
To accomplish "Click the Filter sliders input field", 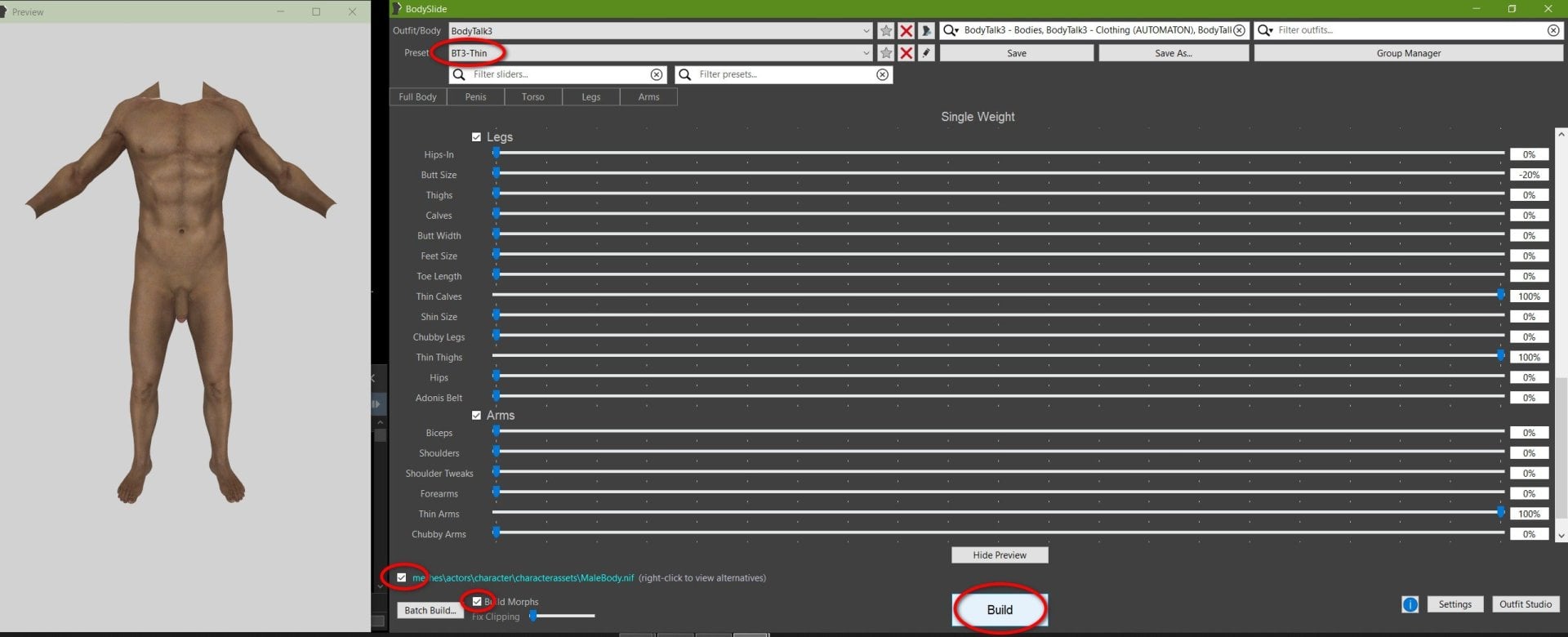I will click(559, 74).
